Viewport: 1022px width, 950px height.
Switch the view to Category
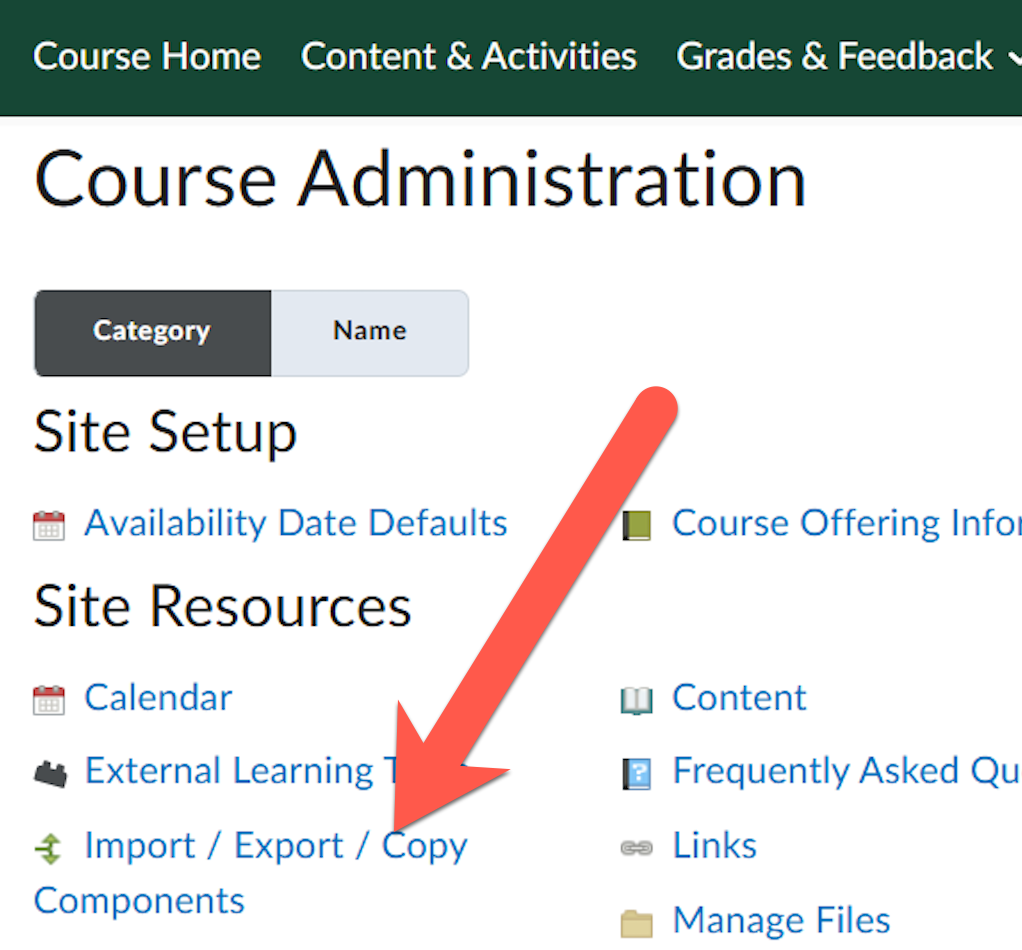click(x=152, y=332)
